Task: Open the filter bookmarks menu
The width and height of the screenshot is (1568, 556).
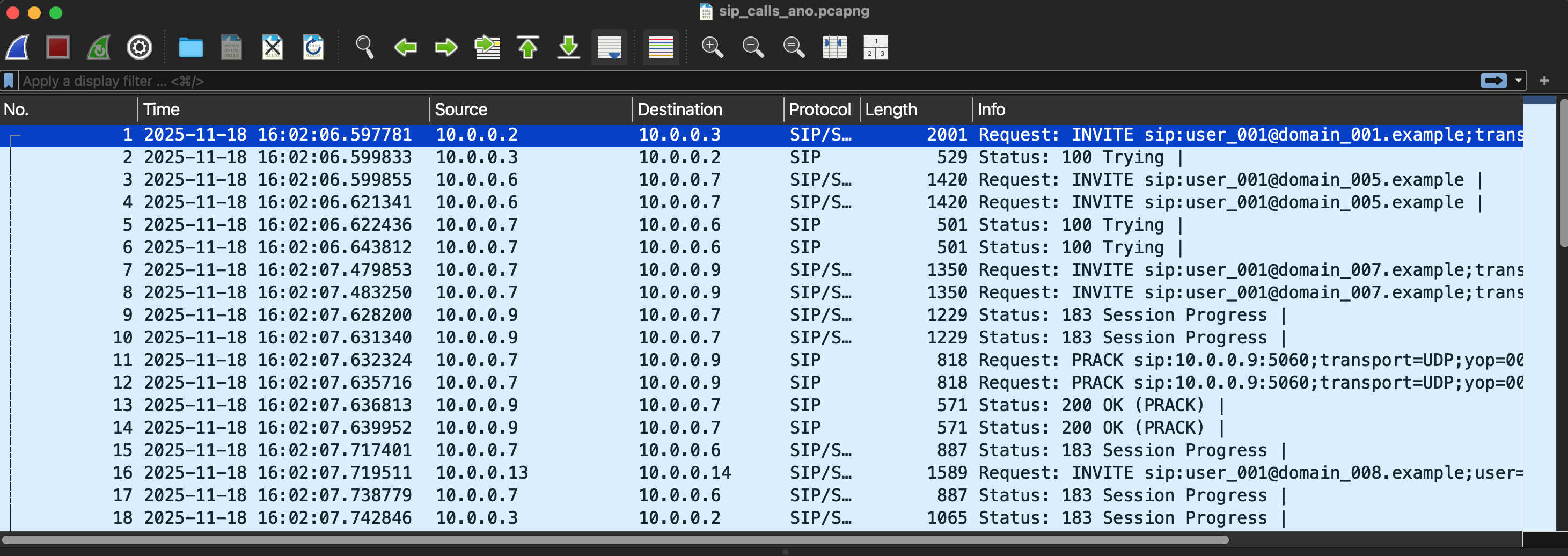Action: 9,80
